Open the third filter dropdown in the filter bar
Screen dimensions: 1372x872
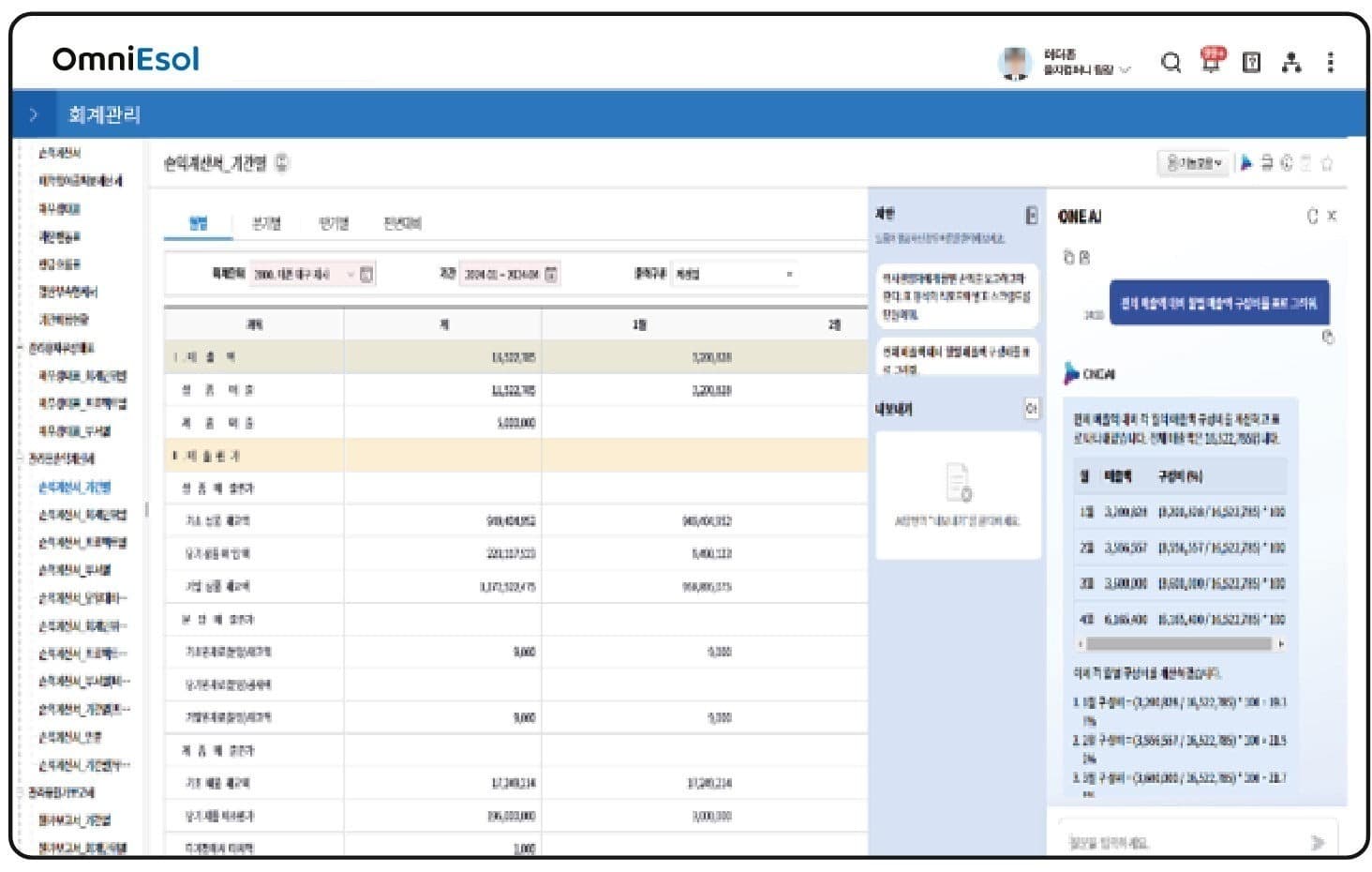tap(735, 274)
